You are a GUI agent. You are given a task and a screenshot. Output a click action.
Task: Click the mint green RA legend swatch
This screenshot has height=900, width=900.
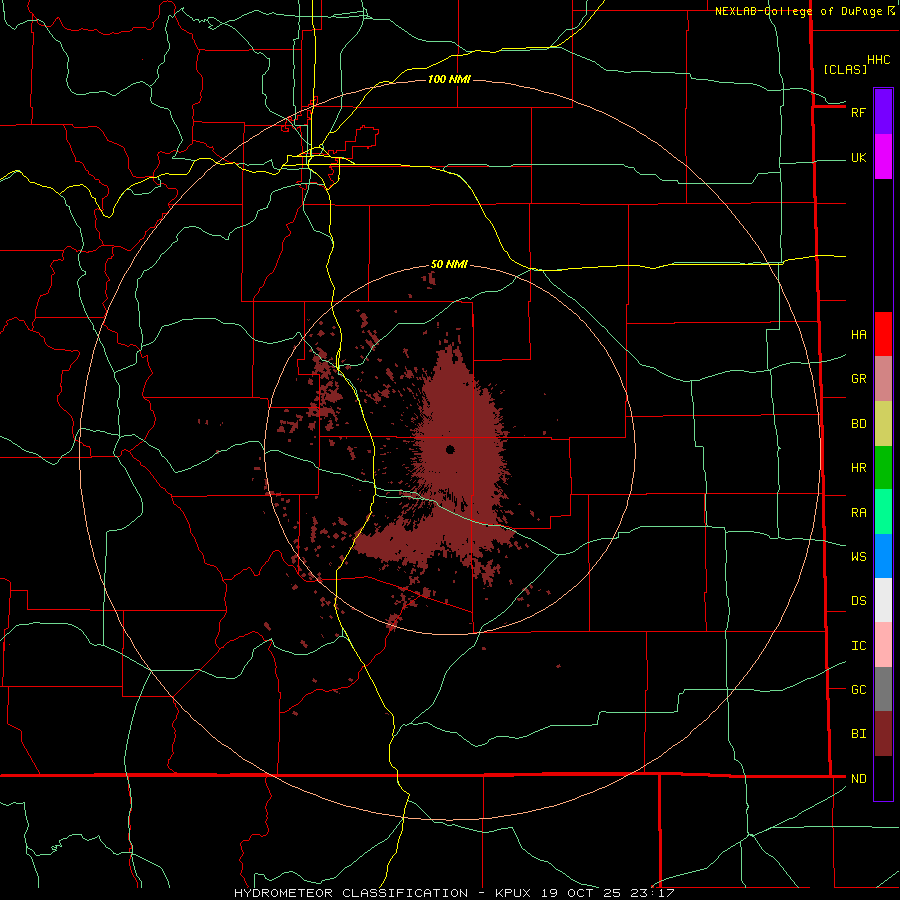pos(883,512)
